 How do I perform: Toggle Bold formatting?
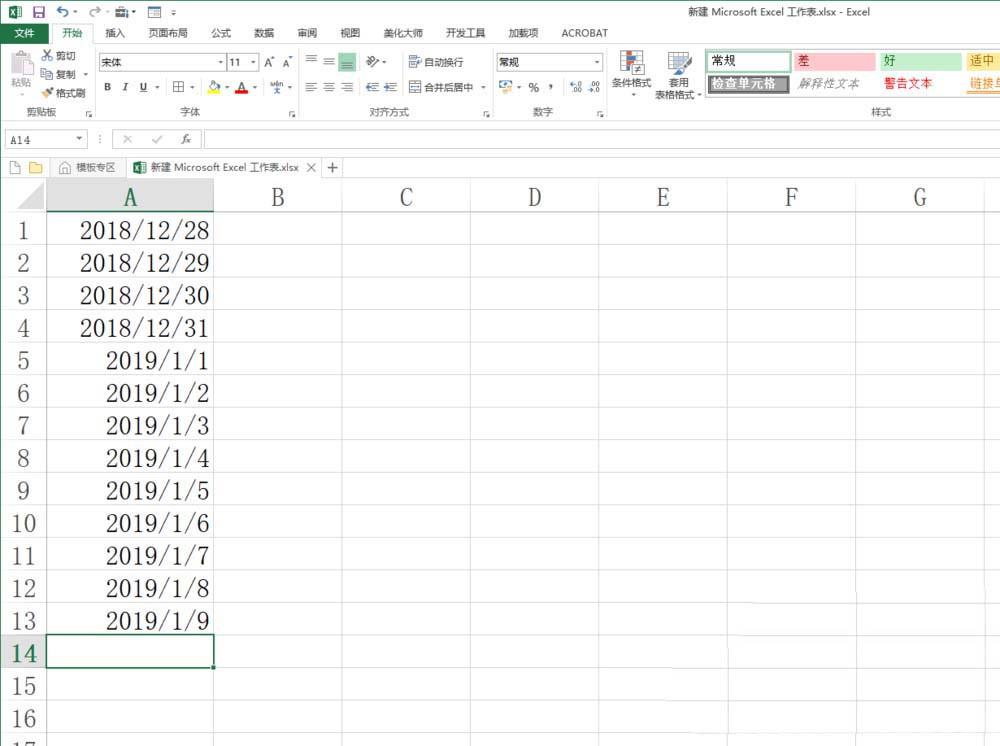(108, 87)
